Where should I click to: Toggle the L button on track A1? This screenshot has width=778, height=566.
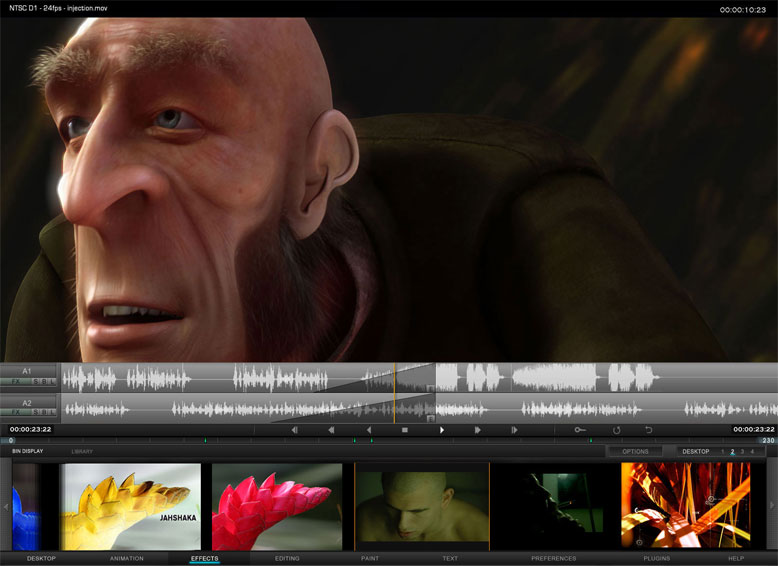pyautogui.click(x=52, y=381)
